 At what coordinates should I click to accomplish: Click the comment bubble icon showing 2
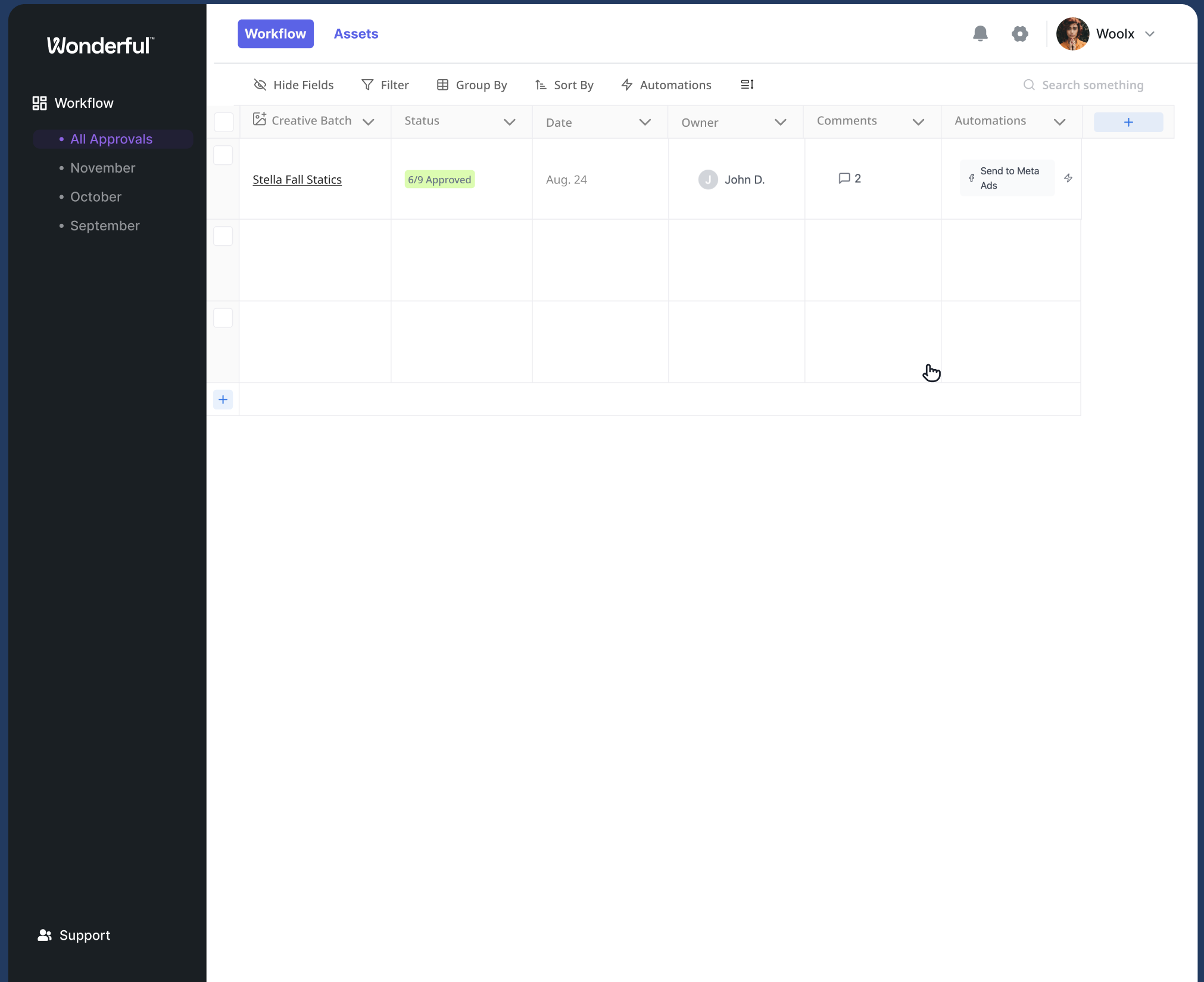(x=844, y=178)
